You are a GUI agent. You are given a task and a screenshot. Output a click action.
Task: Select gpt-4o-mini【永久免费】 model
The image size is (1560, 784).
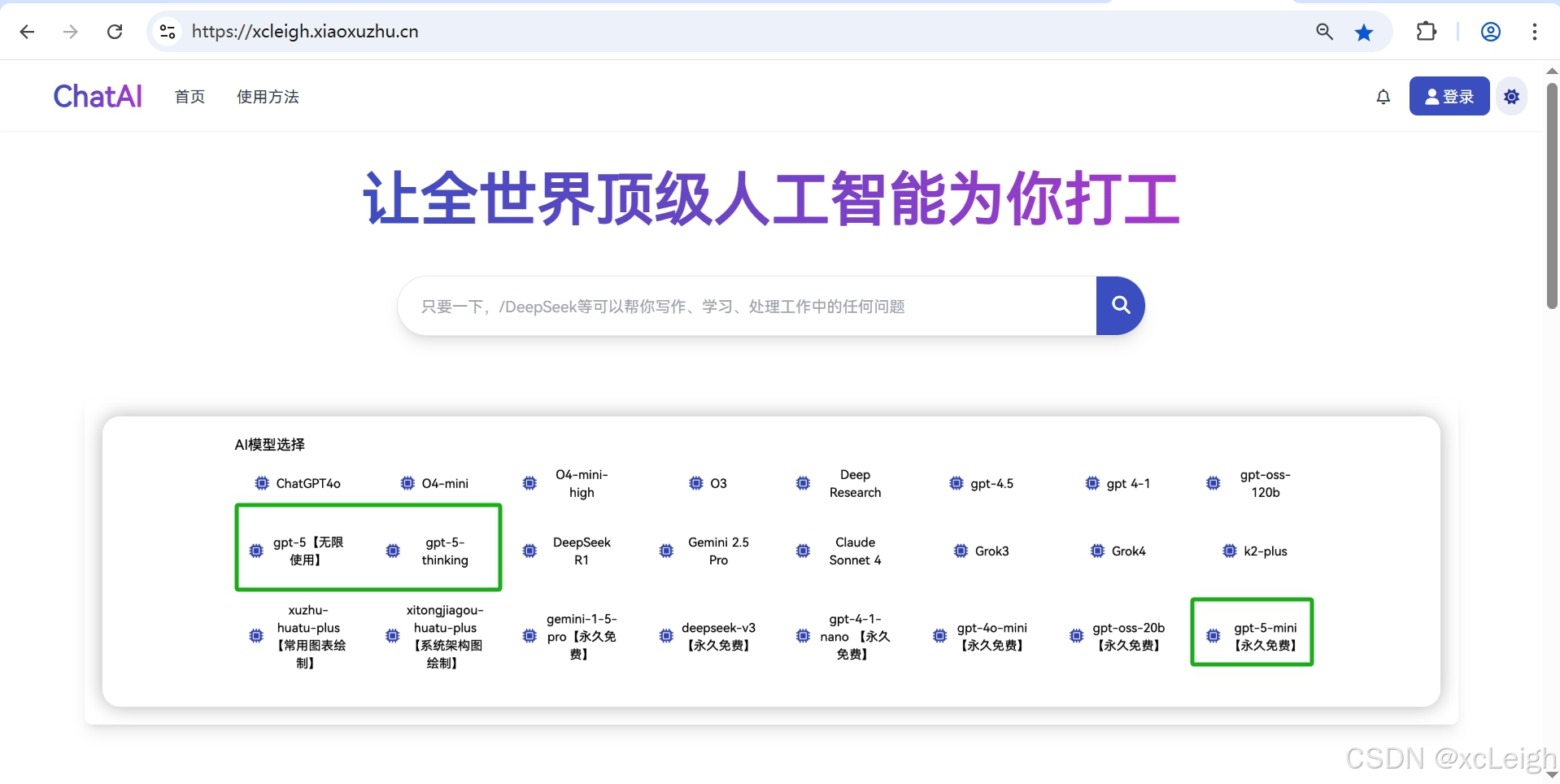992,636
